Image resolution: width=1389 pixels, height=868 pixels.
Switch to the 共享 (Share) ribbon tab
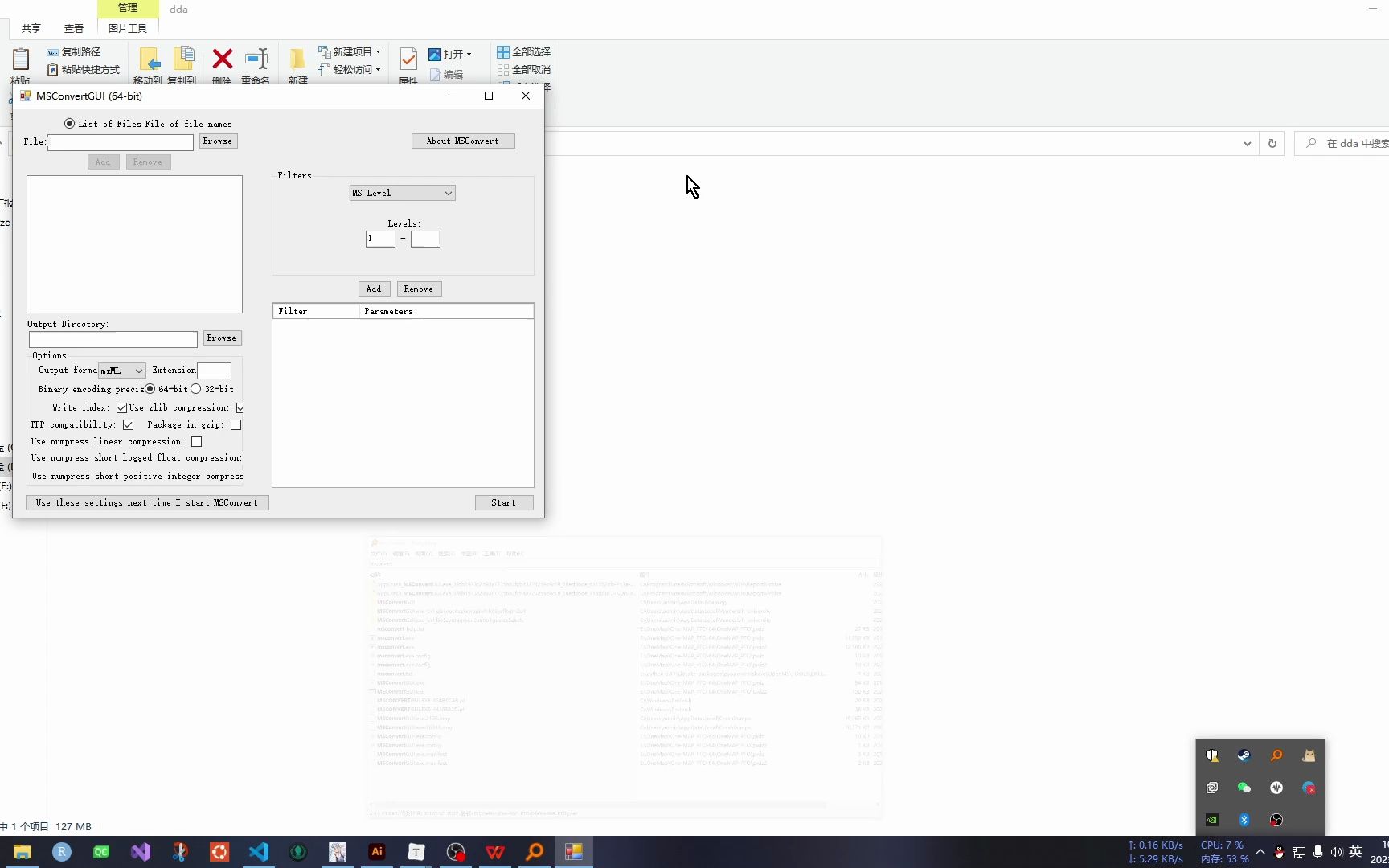(x=31, y=28)
